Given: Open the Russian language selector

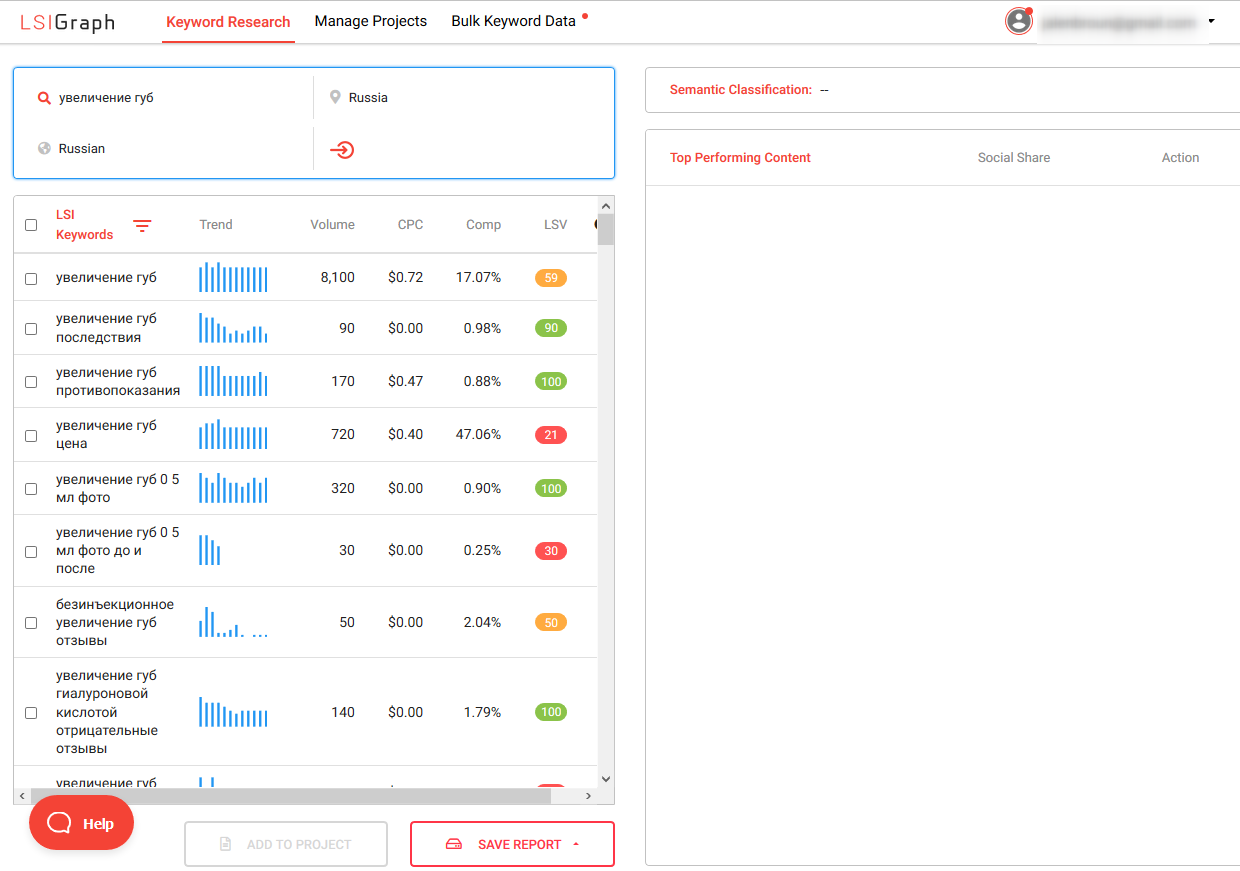Looking at the screenshot, I should [164, 148].
